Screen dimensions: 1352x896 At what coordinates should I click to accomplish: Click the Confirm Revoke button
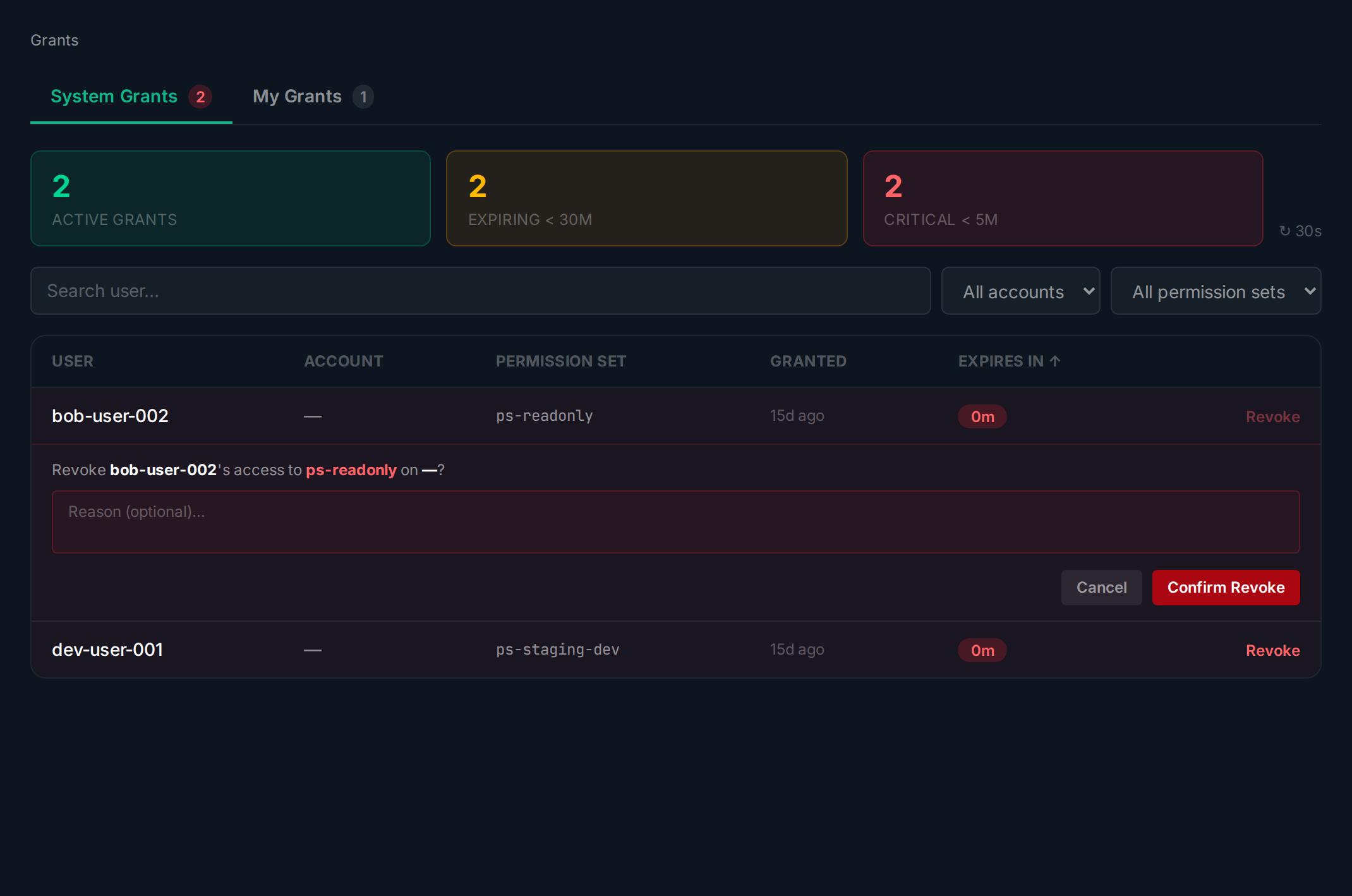click(x=1226, y=588)
